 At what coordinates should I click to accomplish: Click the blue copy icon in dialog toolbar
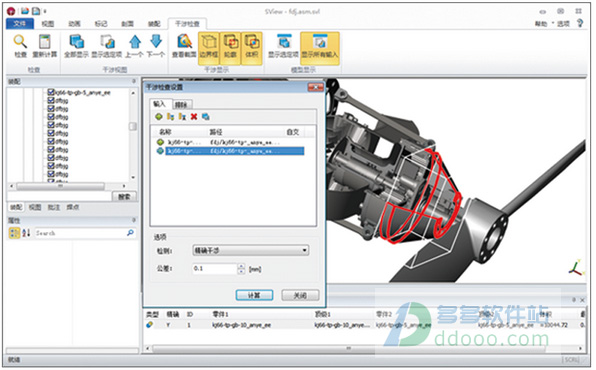click(206, 116)
